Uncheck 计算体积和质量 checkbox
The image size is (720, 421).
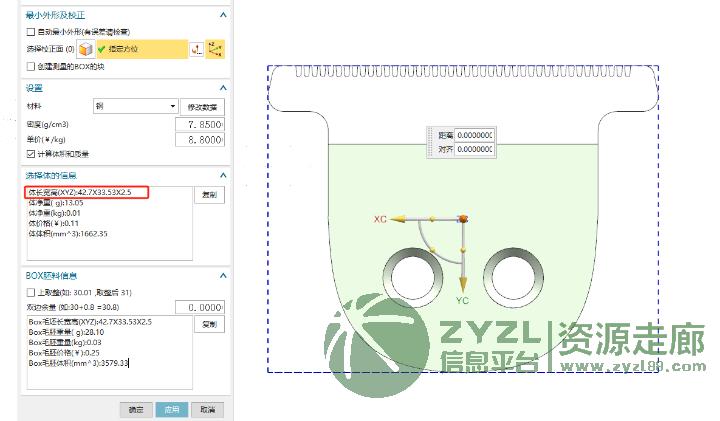click(30, 154)
